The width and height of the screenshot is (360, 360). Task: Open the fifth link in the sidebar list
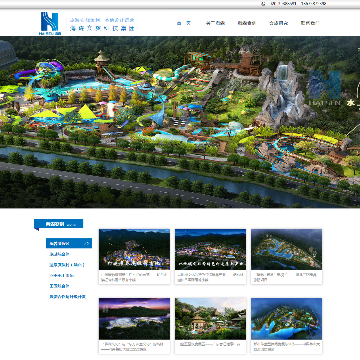59,286
